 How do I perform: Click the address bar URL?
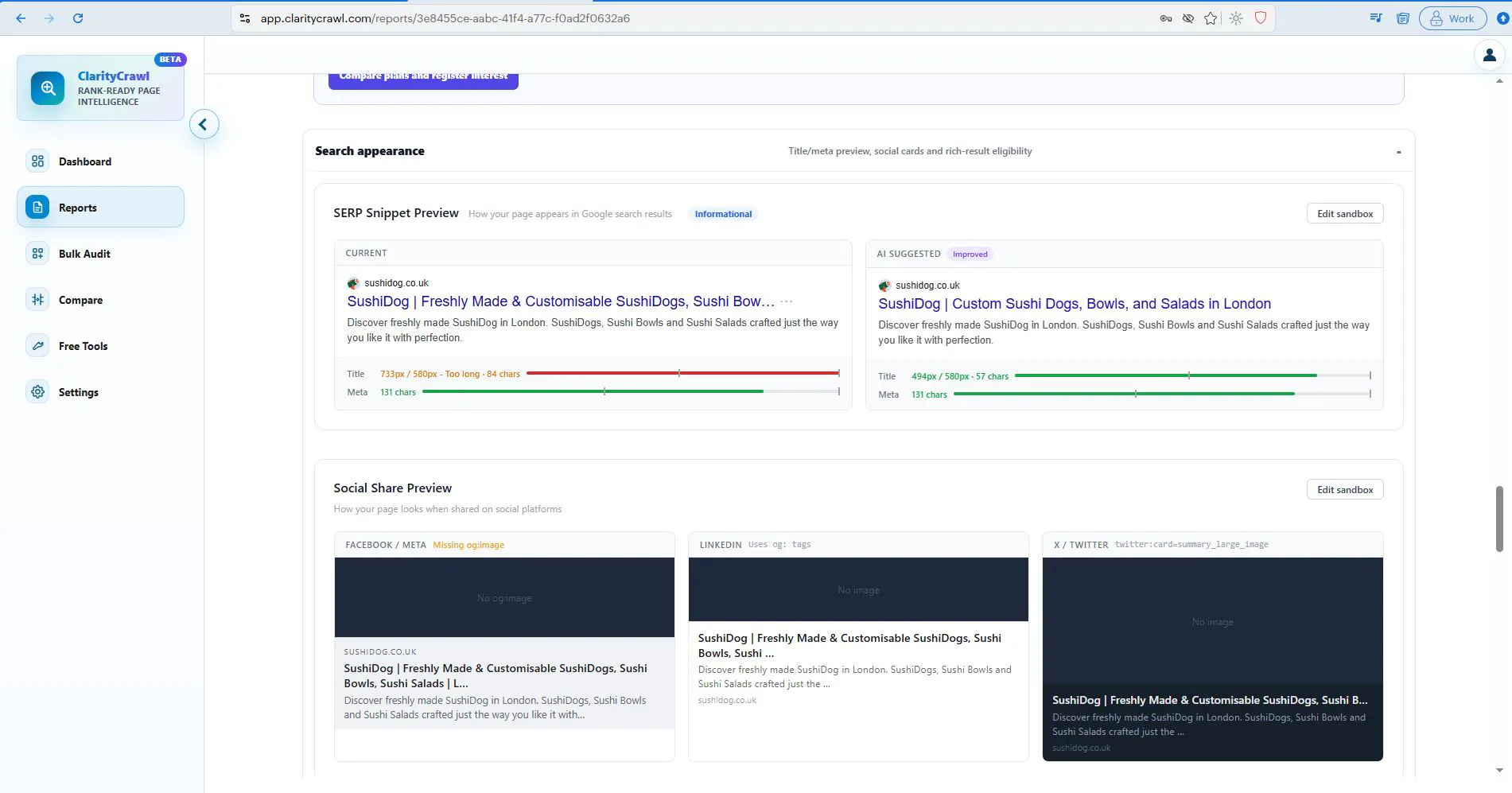(445, 18)
